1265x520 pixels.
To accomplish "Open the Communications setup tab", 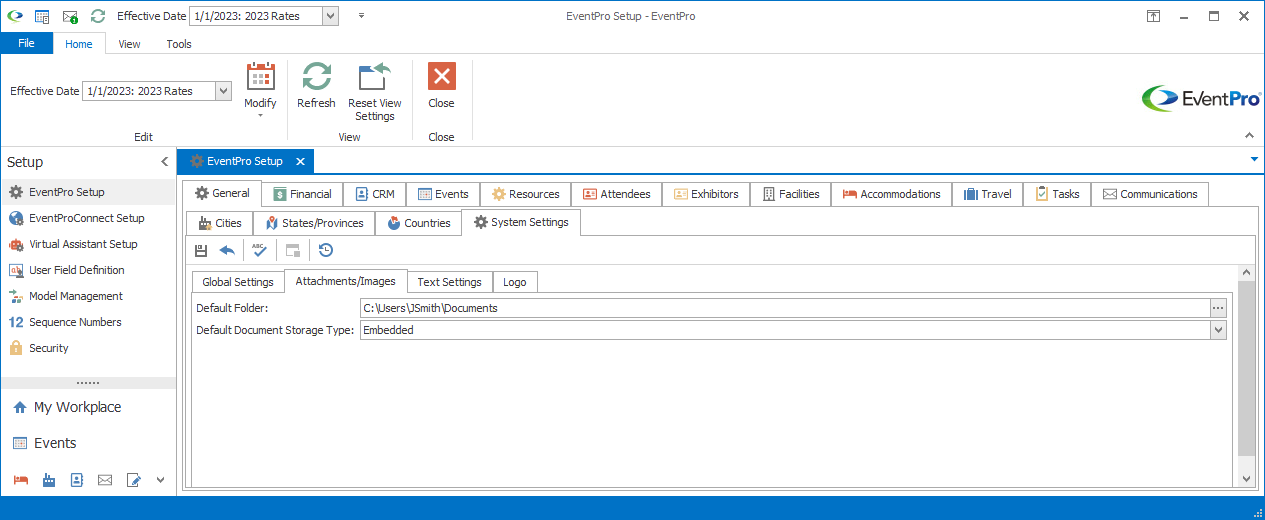I will tap(1150, 194).
